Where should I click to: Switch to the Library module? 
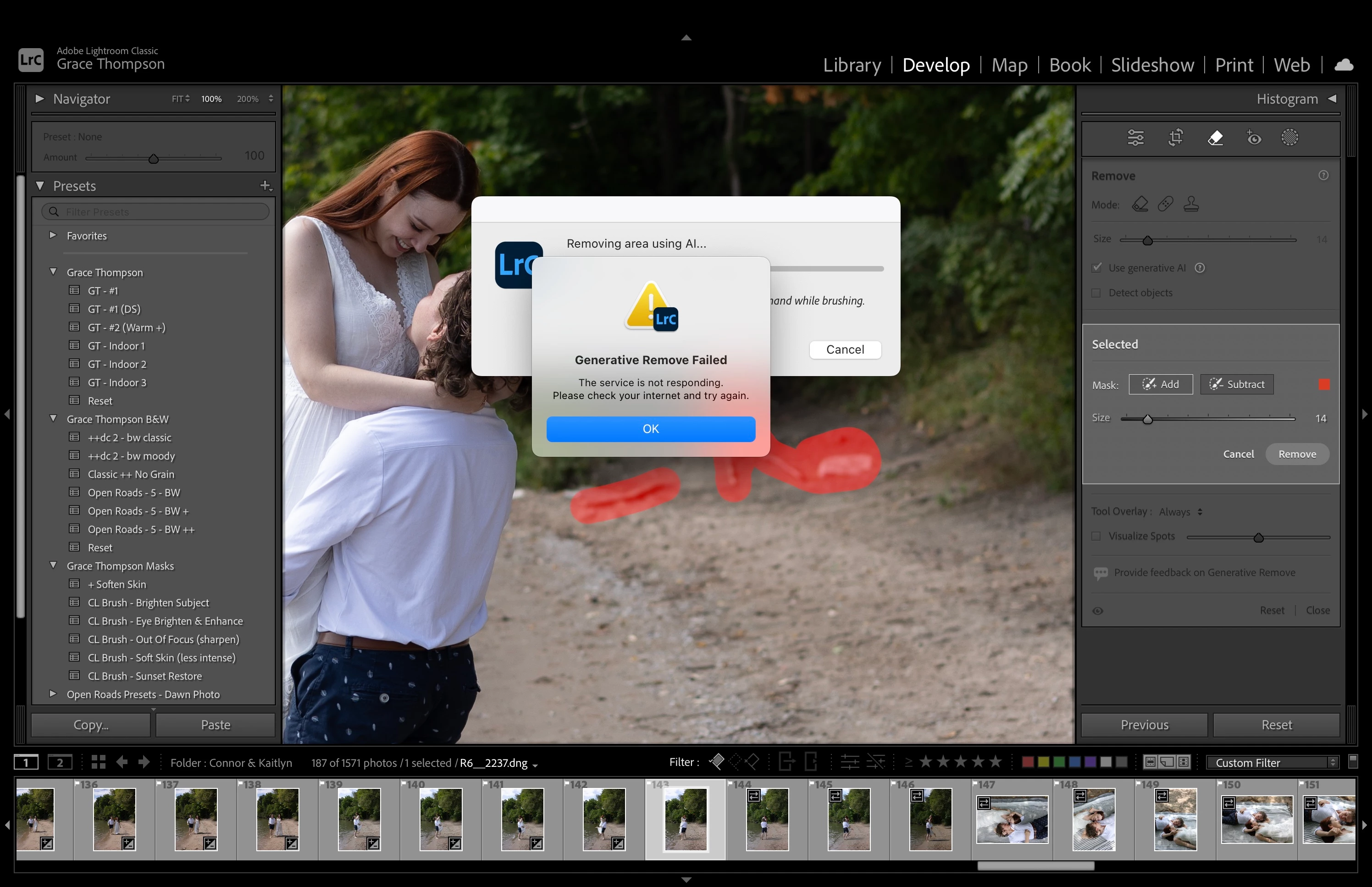click(852, 65)
